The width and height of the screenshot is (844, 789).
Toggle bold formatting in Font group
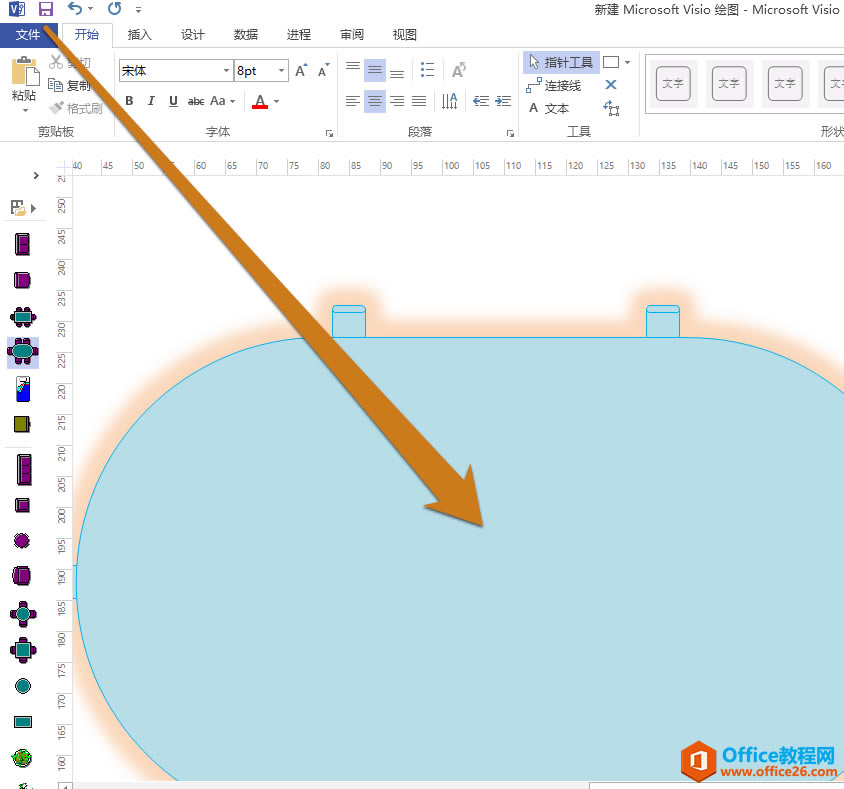[128, 101]
